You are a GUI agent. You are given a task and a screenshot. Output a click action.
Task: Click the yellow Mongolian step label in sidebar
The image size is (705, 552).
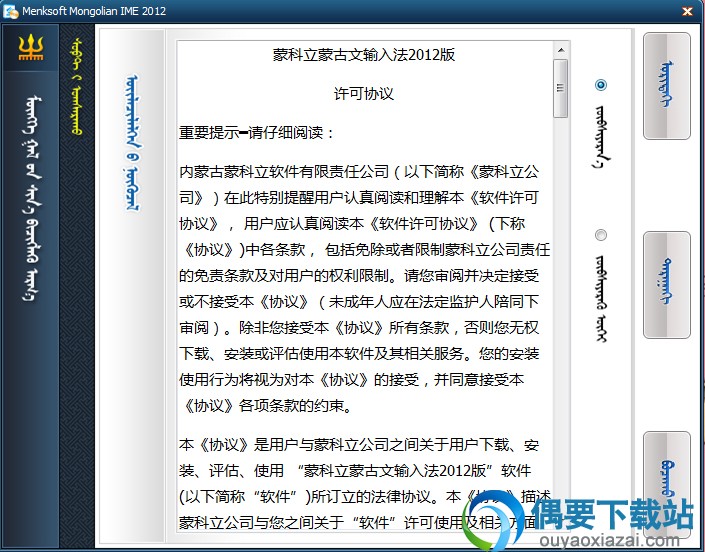(x=77, y=86)
